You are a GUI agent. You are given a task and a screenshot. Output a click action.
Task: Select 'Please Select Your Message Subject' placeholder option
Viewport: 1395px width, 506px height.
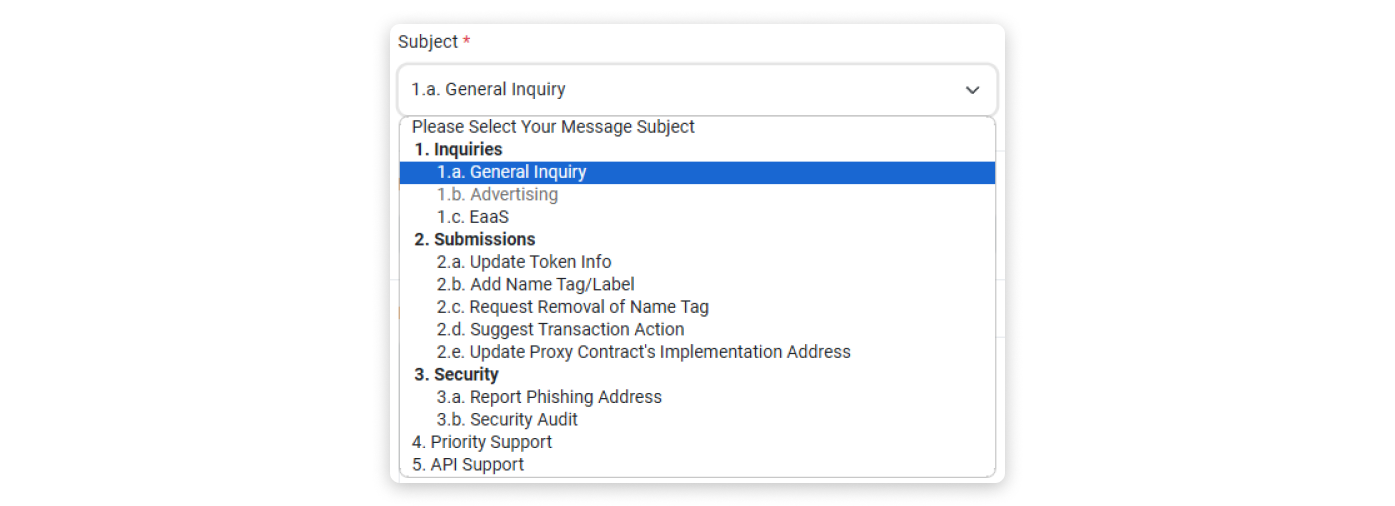pyautogui.click(x=553, y=127)
